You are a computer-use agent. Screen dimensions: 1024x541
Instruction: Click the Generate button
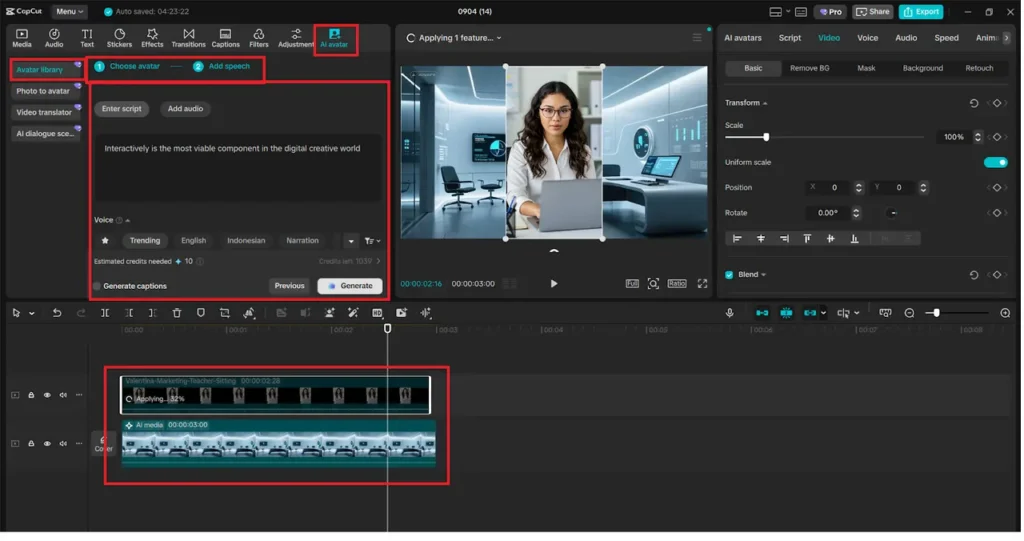pyautogui.click(x=350, y=286)
